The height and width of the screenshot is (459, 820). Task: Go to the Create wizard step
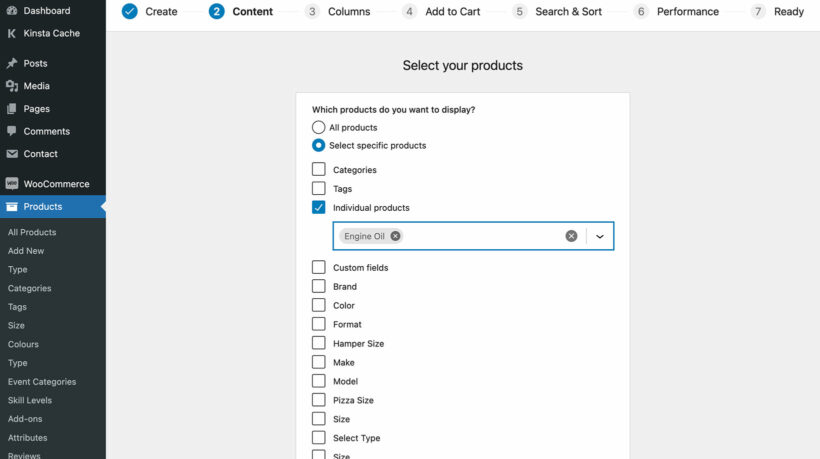[161, 12]
